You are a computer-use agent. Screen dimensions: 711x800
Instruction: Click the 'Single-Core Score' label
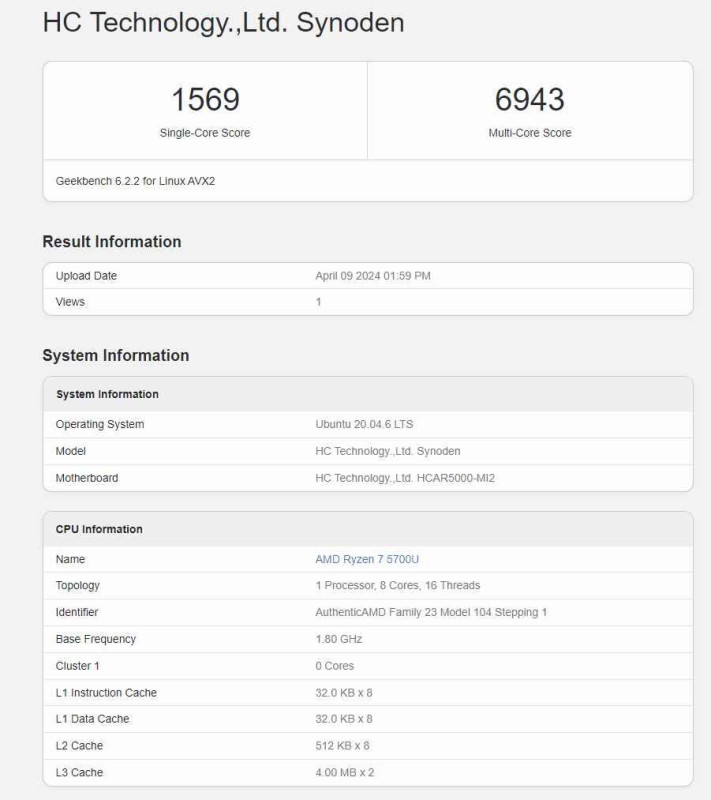coord(205,133)
